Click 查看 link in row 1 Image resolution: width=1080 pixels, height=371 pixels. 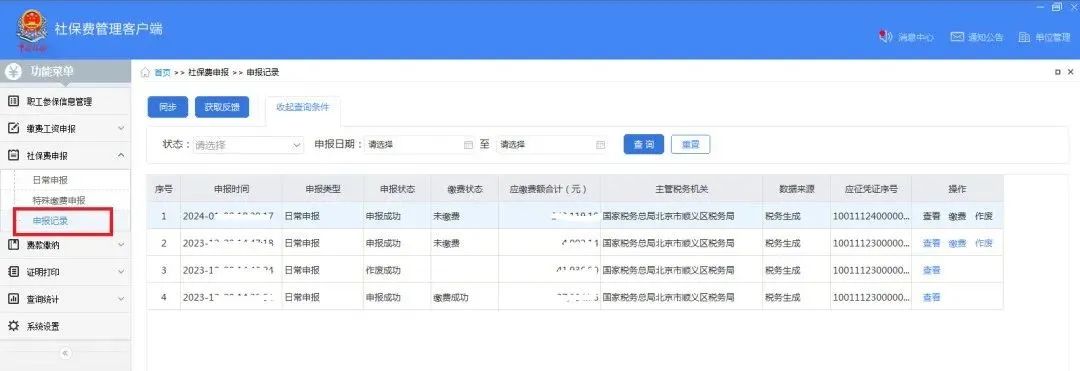click(931, 216)
